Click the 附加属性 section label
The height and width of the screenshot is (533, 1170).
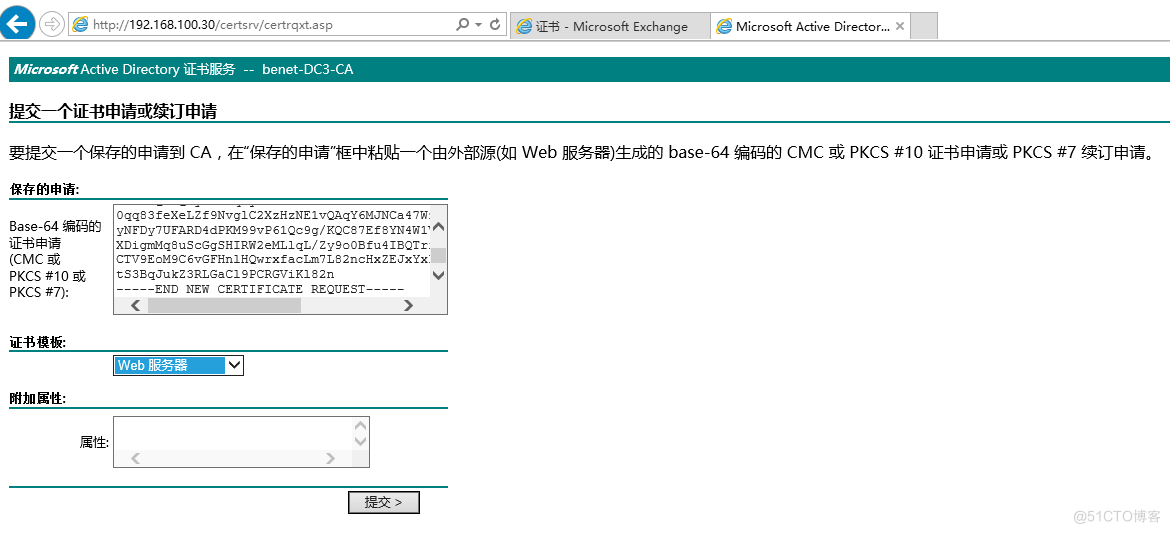tap(37, 399)
